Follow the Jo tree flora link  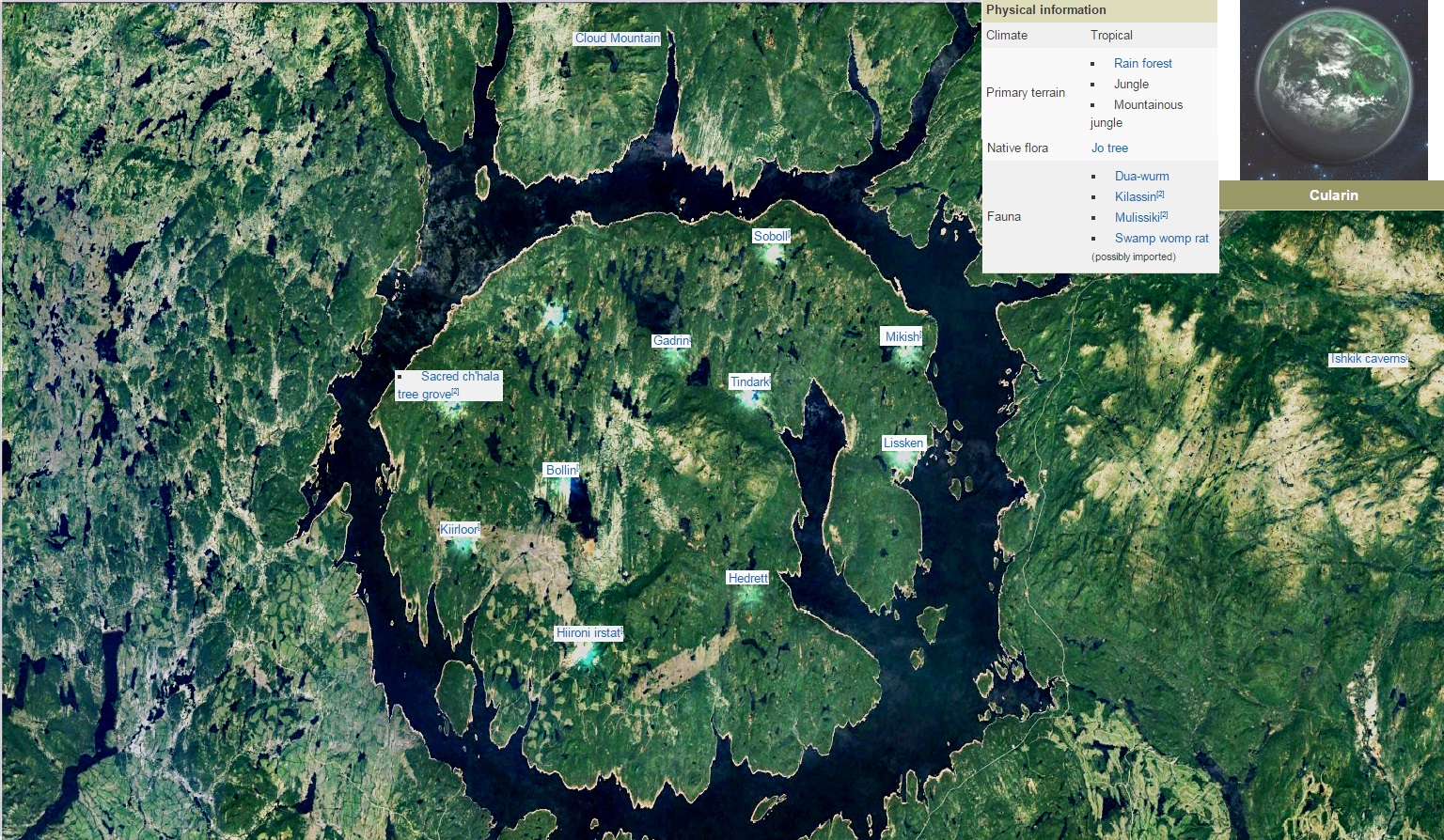(x=1109, y=148)
